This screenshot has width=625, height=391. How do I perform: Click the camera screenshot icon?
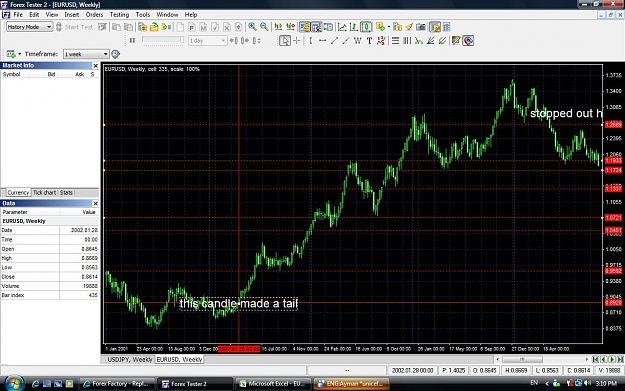(421, 27)
